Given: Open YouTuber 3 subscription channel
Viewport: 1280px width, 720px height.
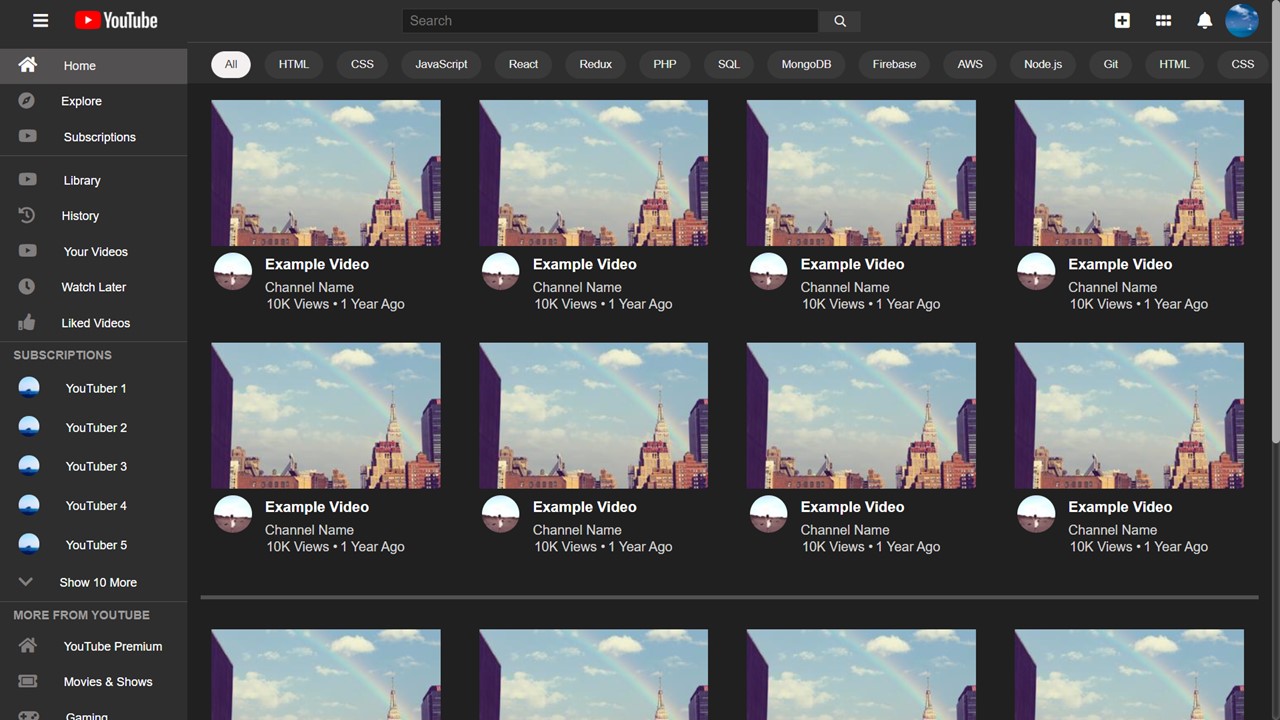Looking at the screenshot, I should [x=96, y=466].
